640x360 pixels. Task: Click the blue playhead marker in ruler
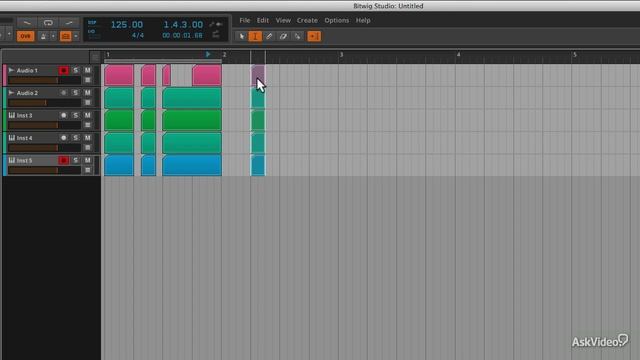(x=208, y=54)
